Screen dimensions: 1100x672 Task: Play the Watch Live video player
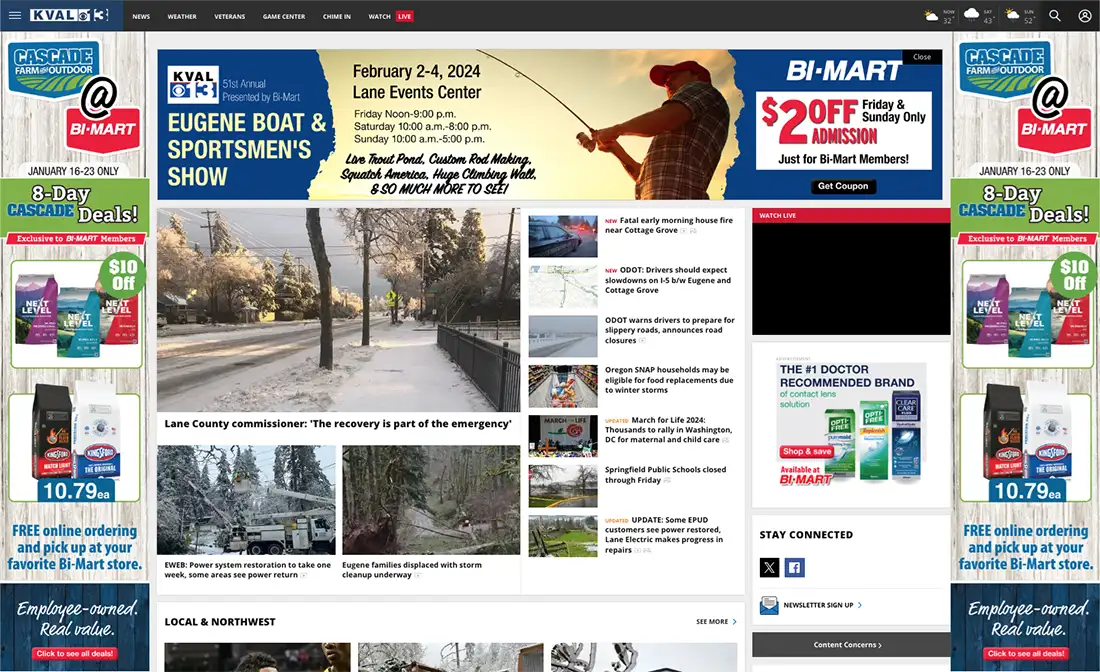coord(851,278)
